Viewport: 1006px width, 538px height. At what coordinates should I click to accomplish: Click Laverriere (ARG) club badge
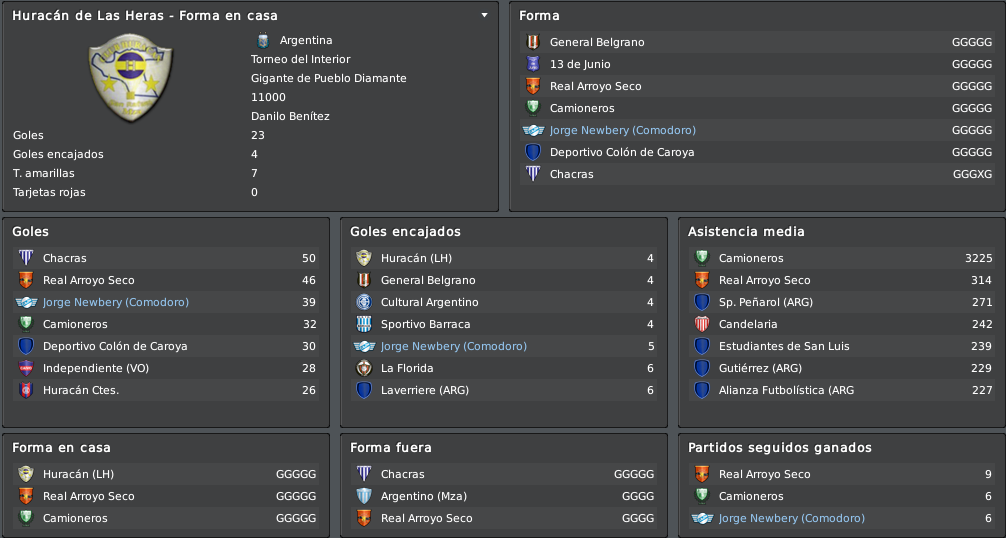(364, 390)
